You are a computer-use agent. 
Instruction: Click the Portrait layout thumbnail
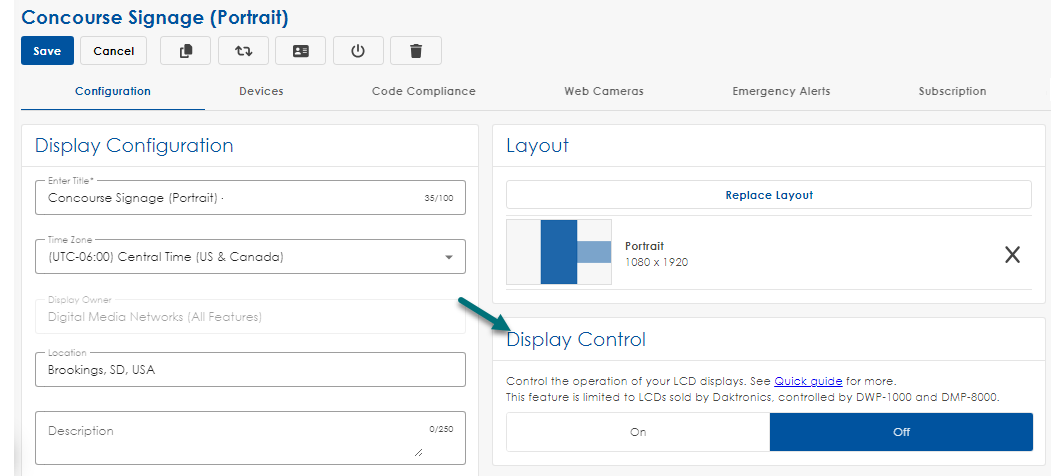[x=559, y=252]
